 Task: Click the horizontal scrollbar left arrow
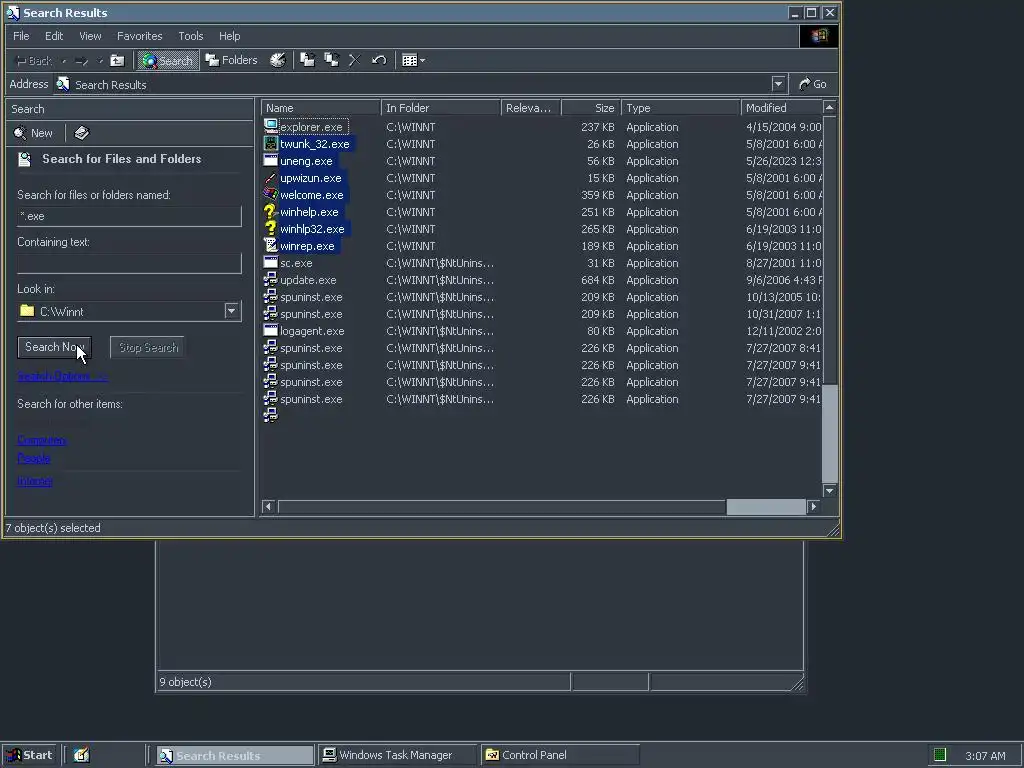click(268, 506)
